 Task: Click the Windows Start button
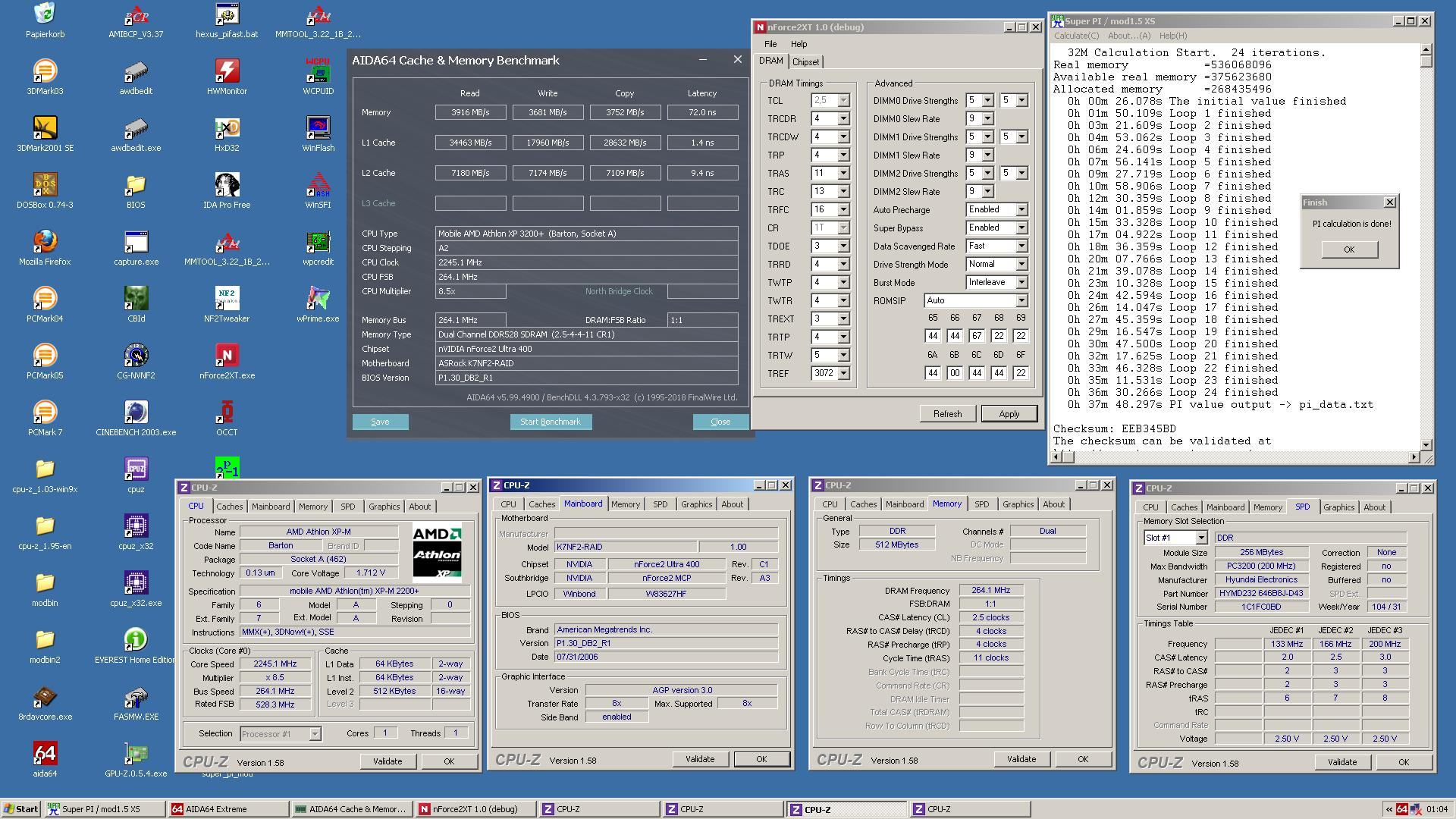pos(20,809)
